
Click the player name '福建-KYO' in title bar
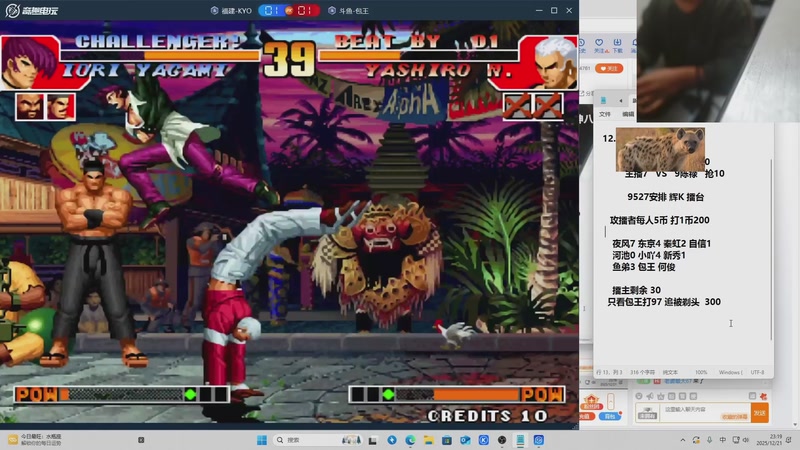[236, 11]
